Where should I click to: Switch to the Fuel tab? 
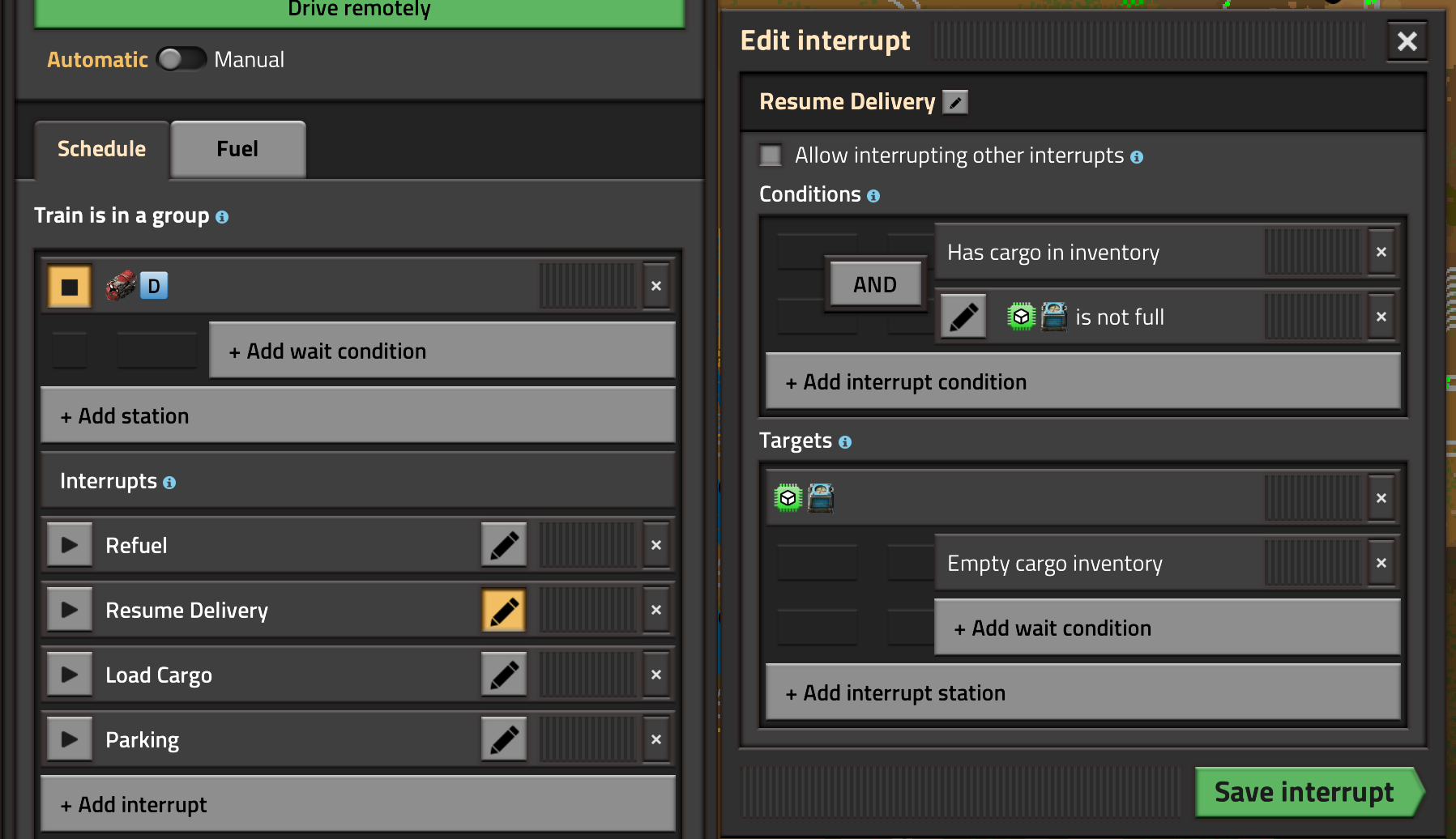point(237,149)
